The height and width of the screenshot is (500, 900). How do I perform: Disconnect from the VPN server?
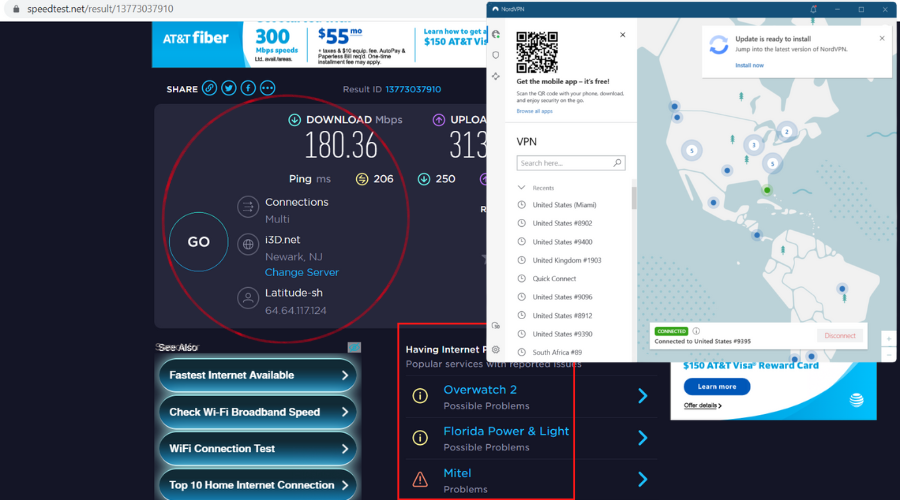click(x=840, y=335)
